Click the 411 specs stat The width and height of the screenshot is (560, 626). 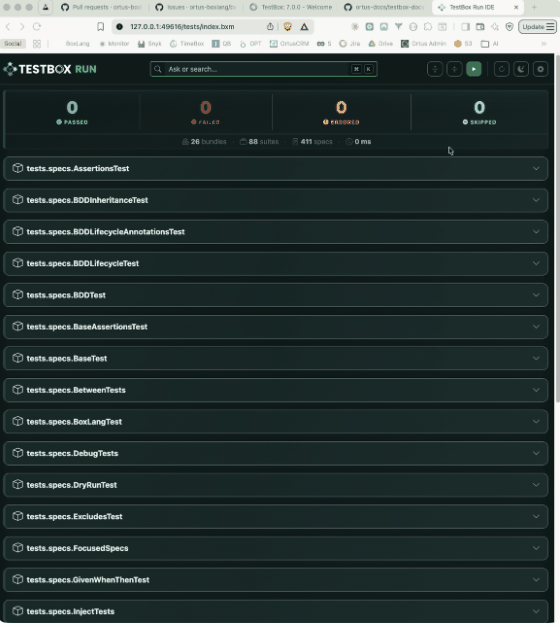click(x=312, y=142)
